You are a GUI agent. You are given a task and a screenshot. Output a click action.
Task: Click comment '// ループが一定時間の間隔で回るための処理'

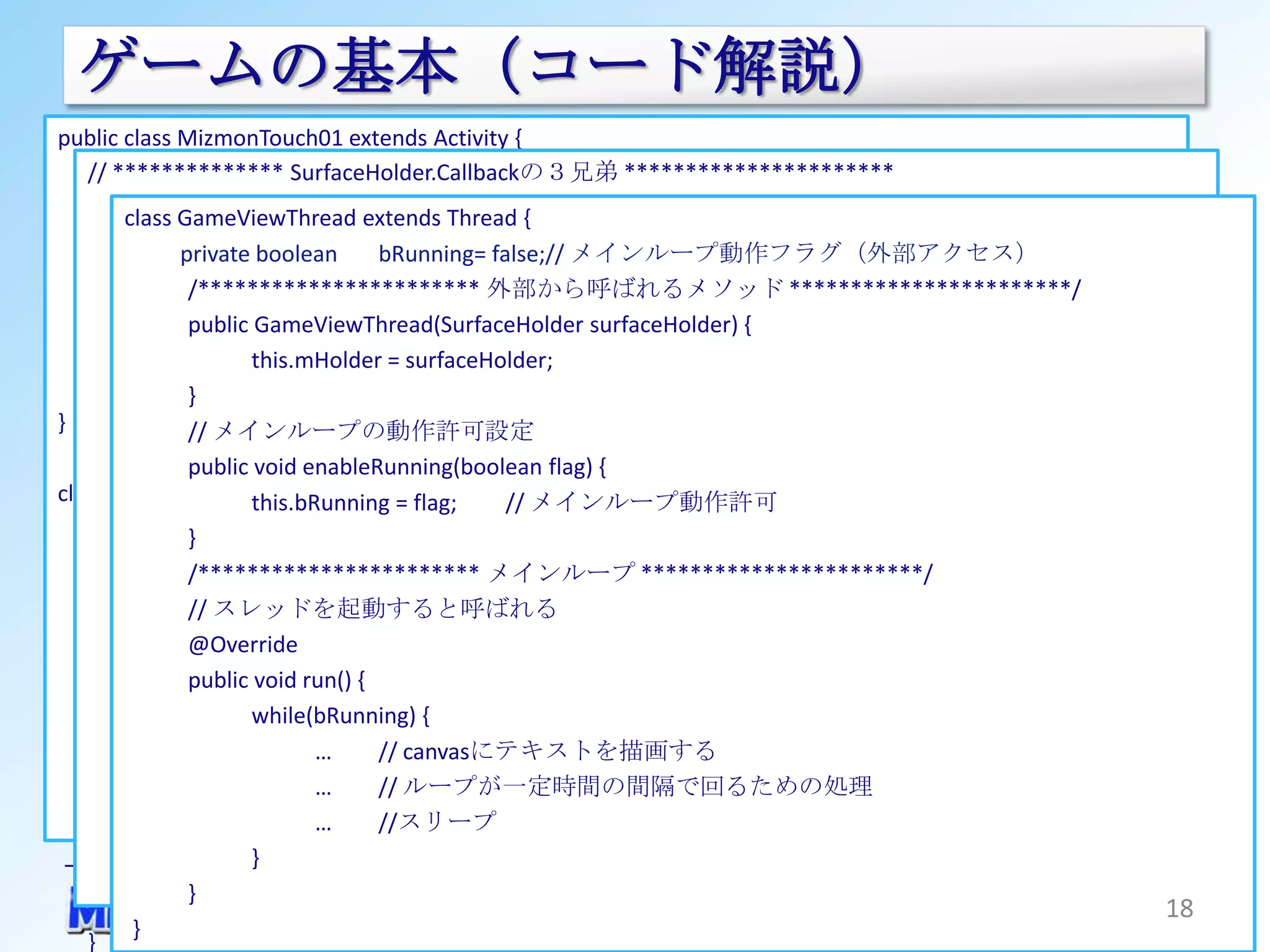[626, 787]
